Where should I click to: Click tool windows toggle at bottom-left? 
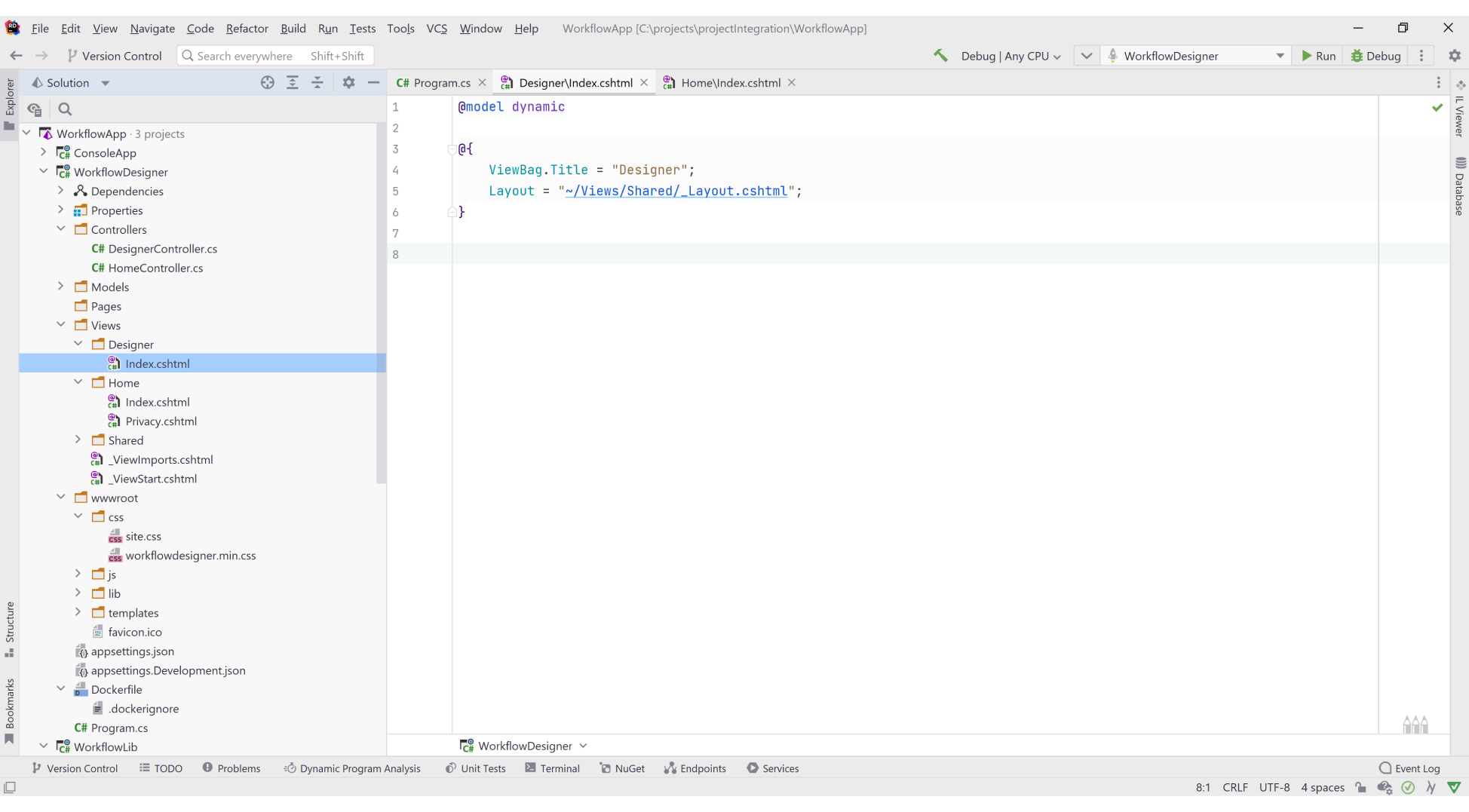click(10, 787)
